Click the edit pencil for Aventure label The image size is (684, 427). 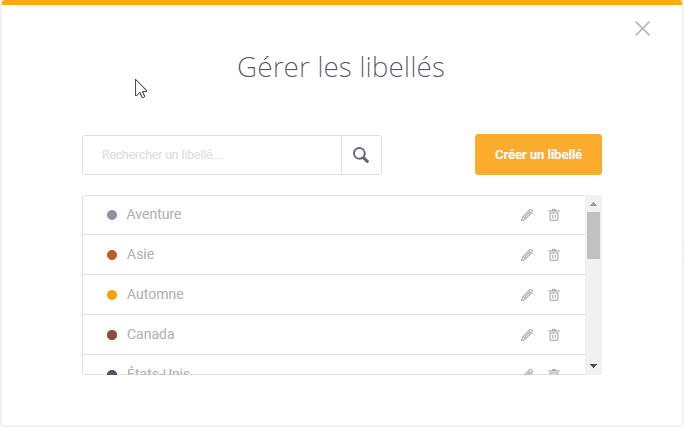(527, 215)
